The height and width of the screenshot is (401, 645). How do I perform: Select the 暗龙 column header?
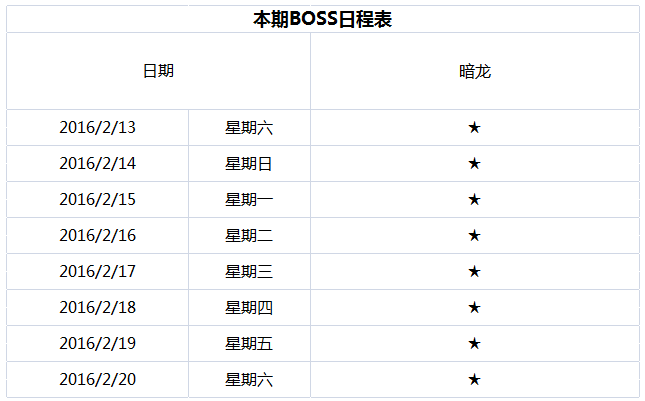coord(474,72)
